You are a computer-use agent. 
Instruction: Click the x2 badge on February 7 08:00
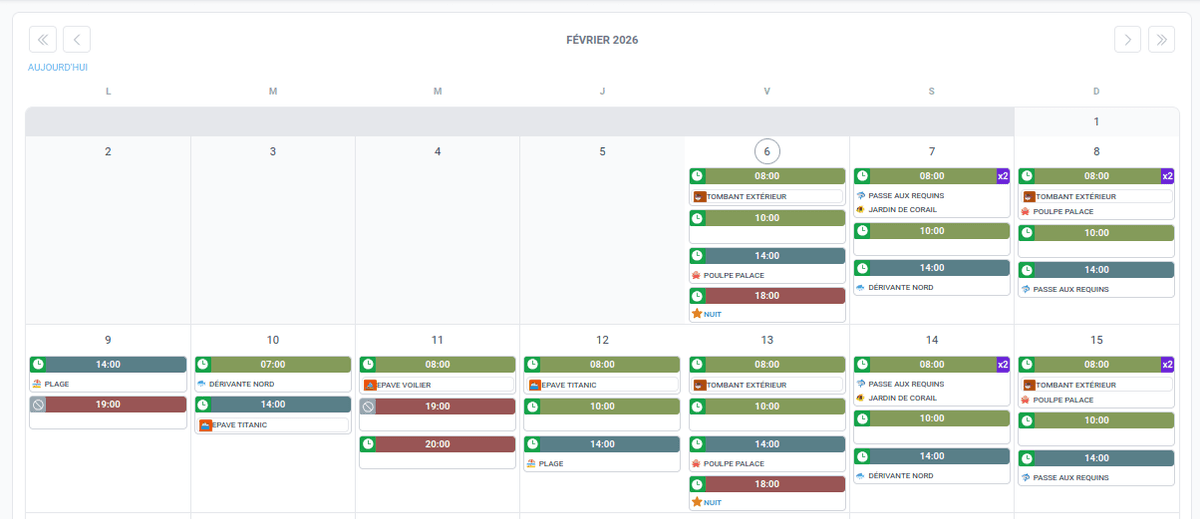point(1003,176)
